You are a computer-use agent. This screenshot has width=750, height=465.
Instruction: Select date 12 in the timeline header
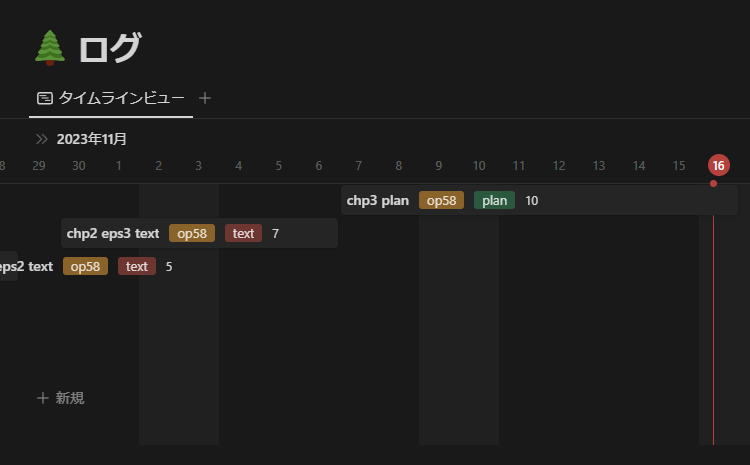559,166
